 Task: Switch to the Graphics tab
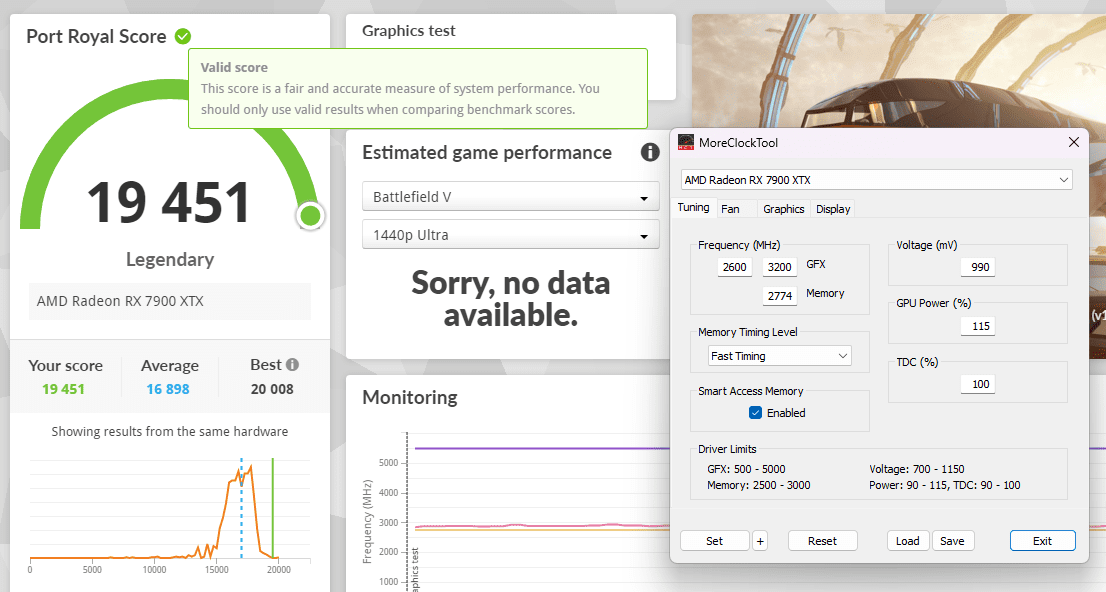coord(784,209)
